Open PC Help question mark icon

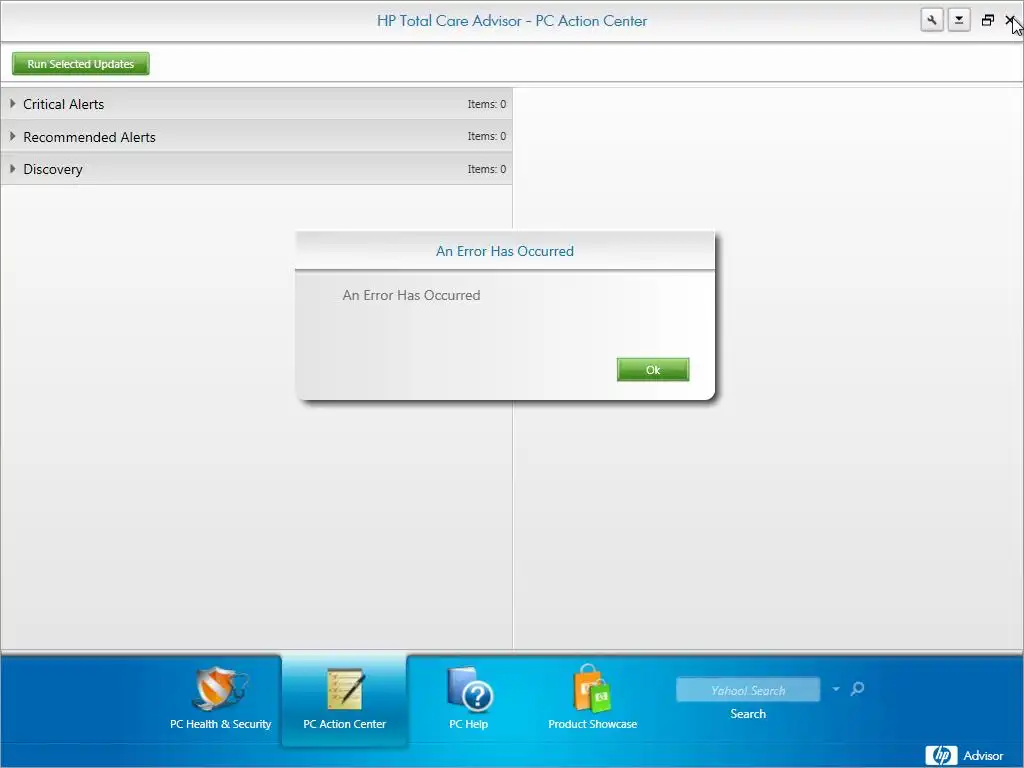pyautogui.click(x=469, y=689)
